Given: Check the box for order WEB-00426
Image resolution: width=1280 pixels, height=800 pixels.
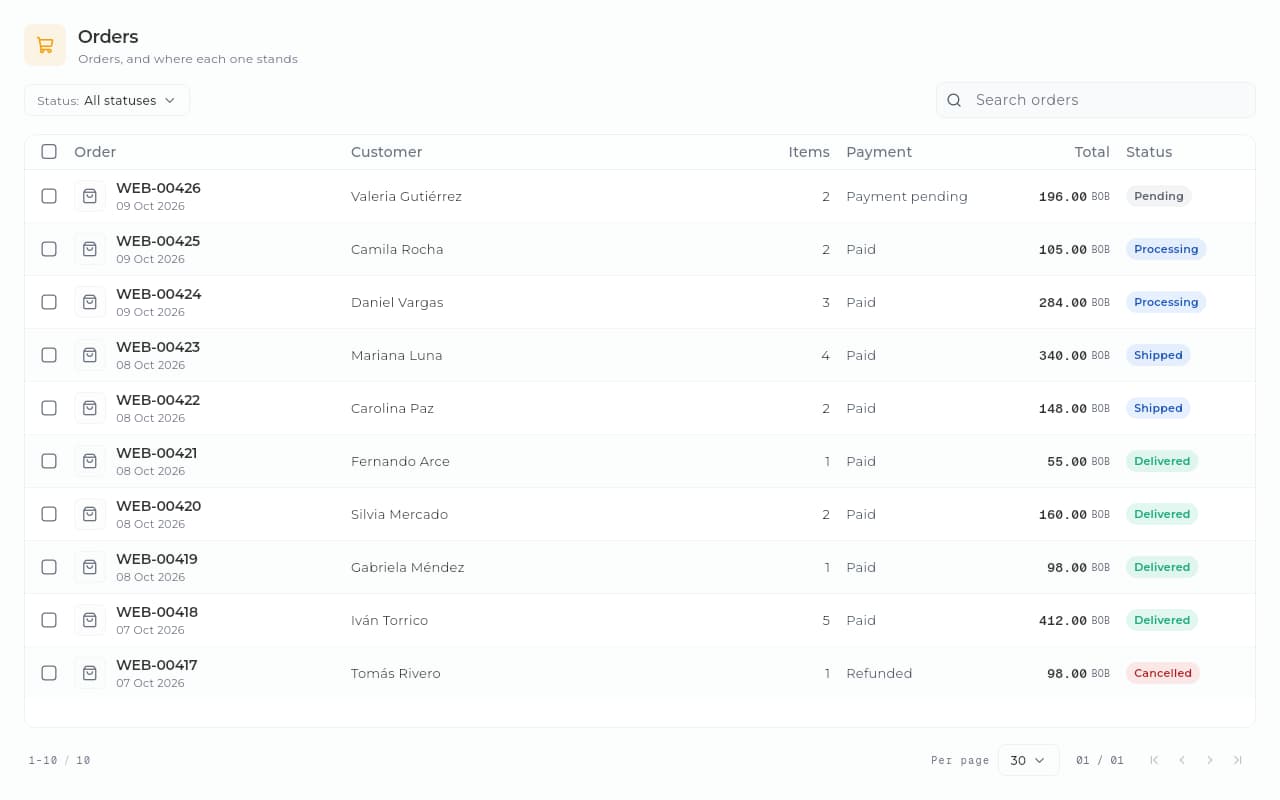Looking at the screenshot, I should [49, 196].
